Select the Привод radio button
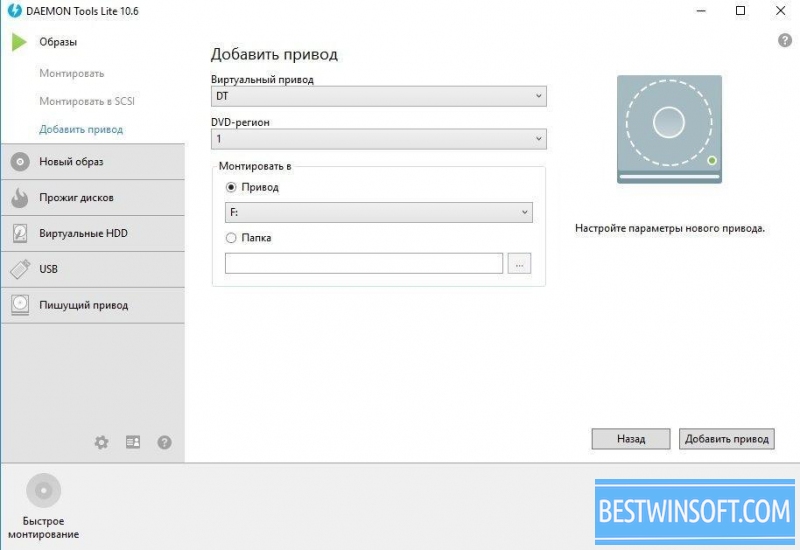Screen dimensions: 800x550 pyautogui.click(x=231, y=187)
